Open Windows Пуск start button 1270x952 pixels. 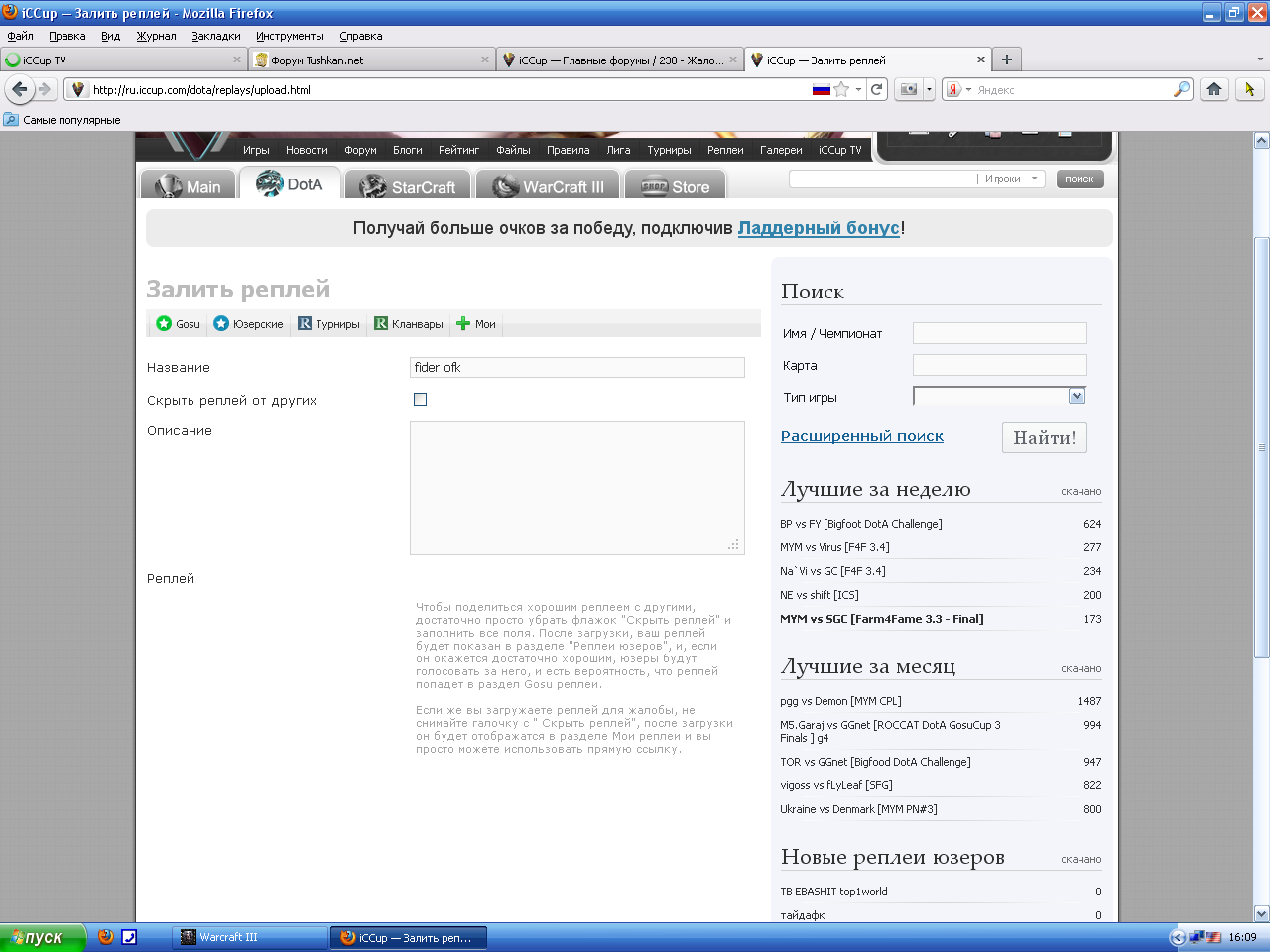(x=44, y=937)
